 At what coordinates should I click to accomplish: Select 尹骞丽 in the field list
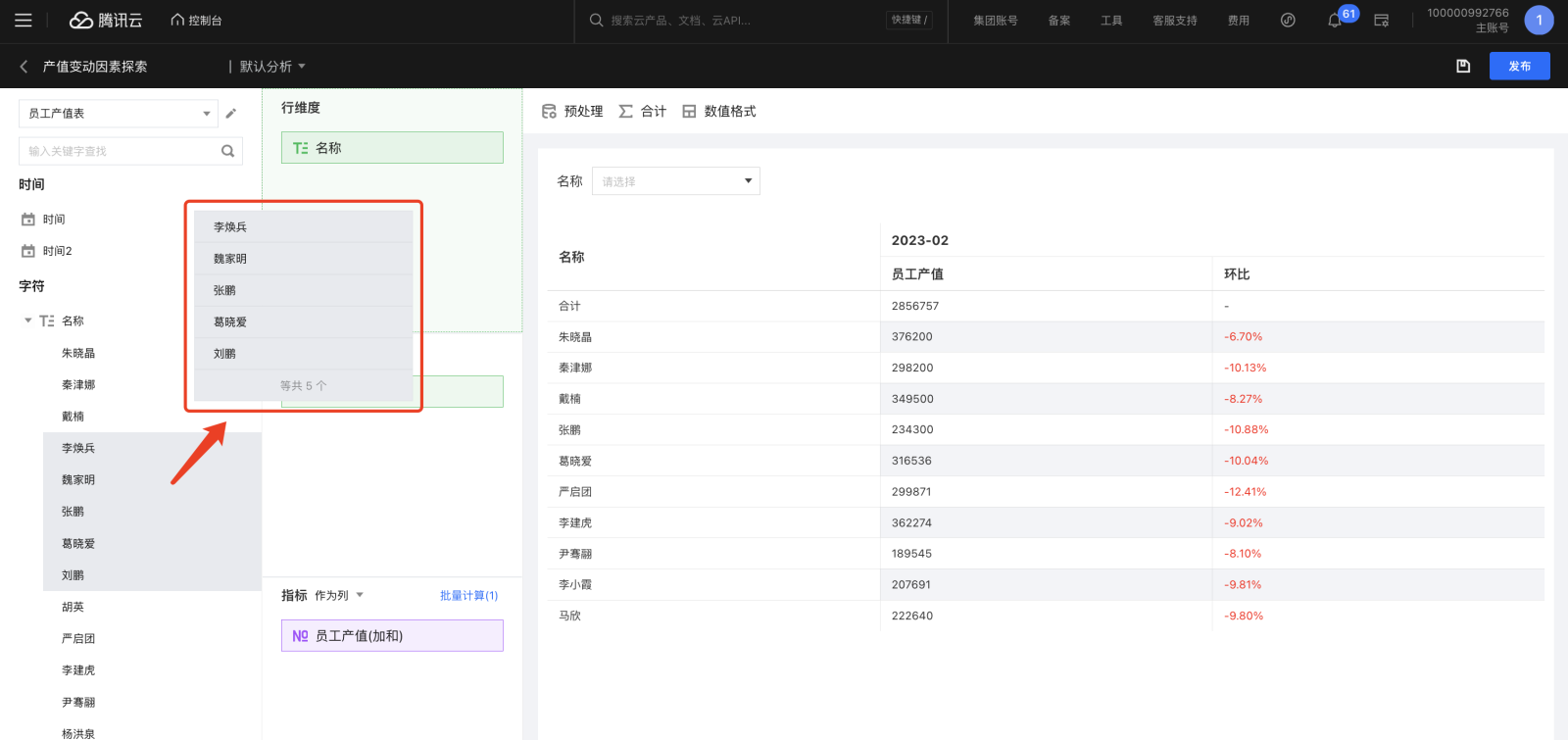[x=78, y=702]
